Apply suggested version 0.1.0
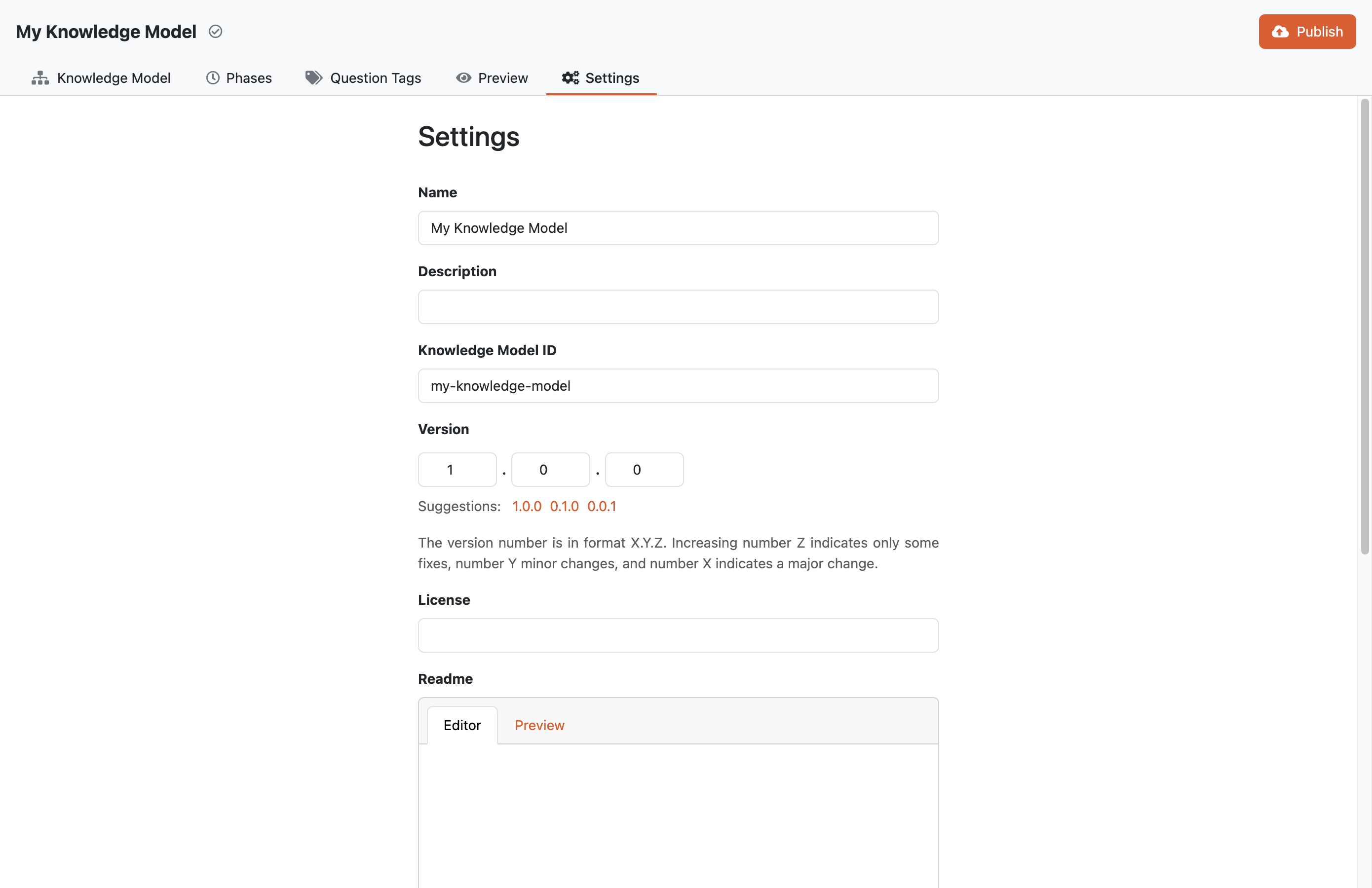Screen dimensions: 1372x888 pyautogui.click(x=564, y=507)
